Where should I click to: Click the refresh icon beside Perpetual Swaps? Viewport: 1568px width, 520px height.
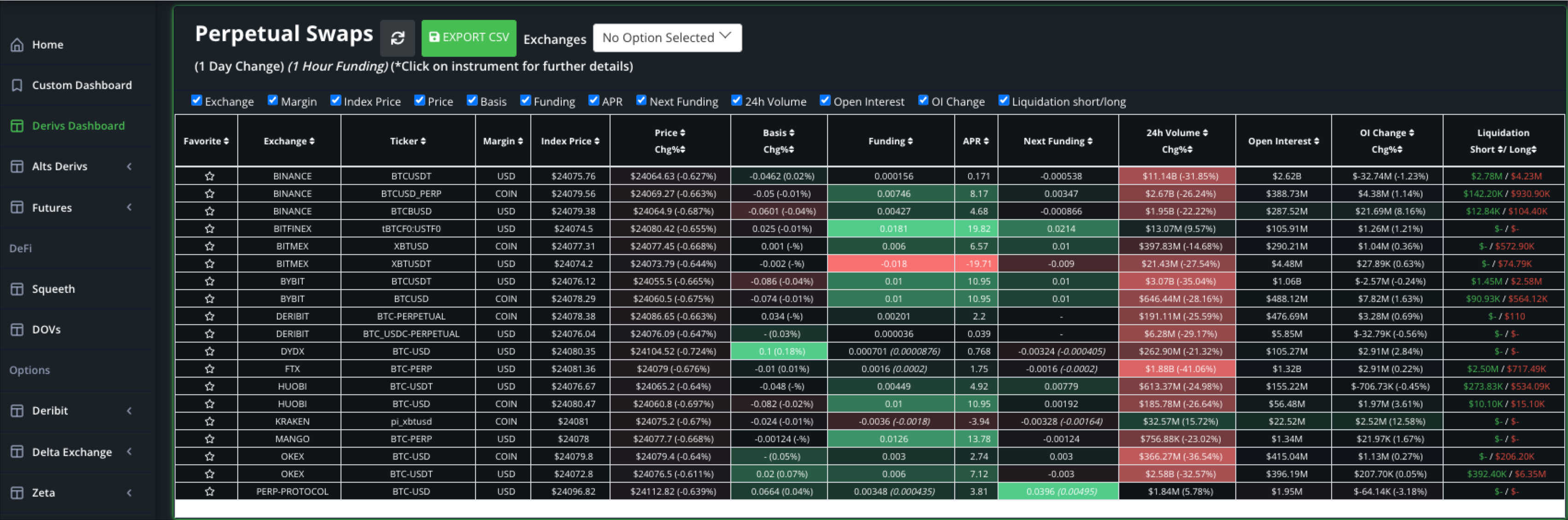coord(398,38)
